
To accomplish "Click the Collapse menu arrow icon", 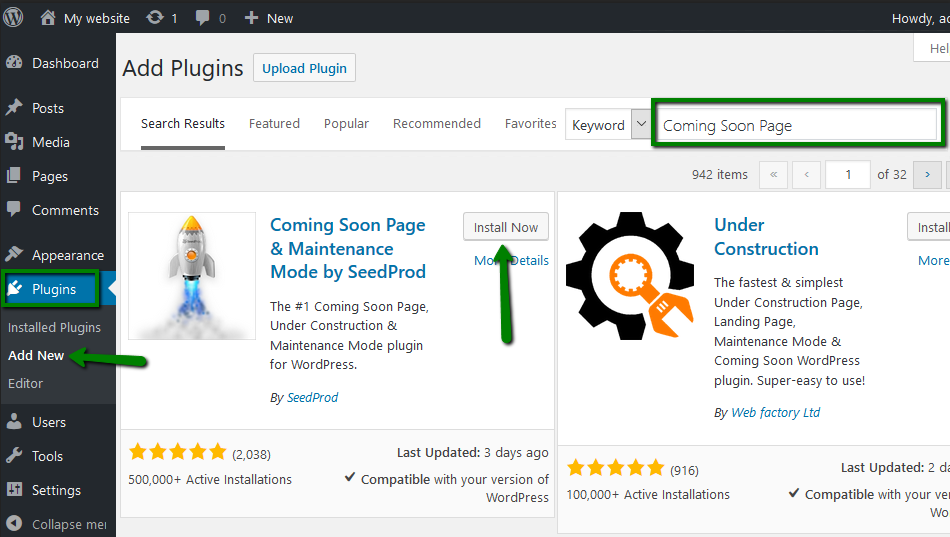I will pos(14,523).
